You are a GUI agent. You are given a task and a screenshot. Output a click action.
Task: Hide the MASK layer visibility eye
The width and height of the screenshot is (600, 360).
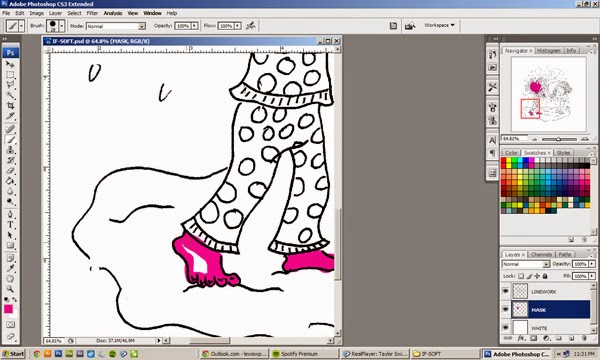(505, 310)
